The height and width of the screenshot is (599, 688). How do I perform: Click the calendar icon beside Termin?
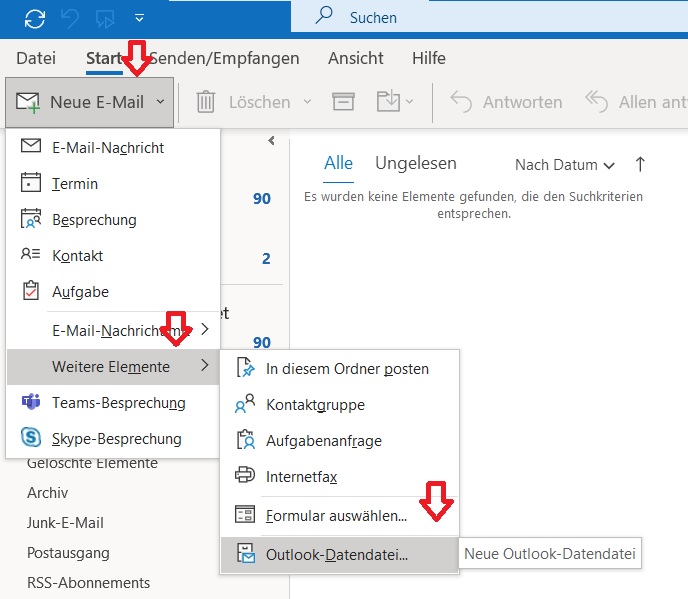click(31, 182)
